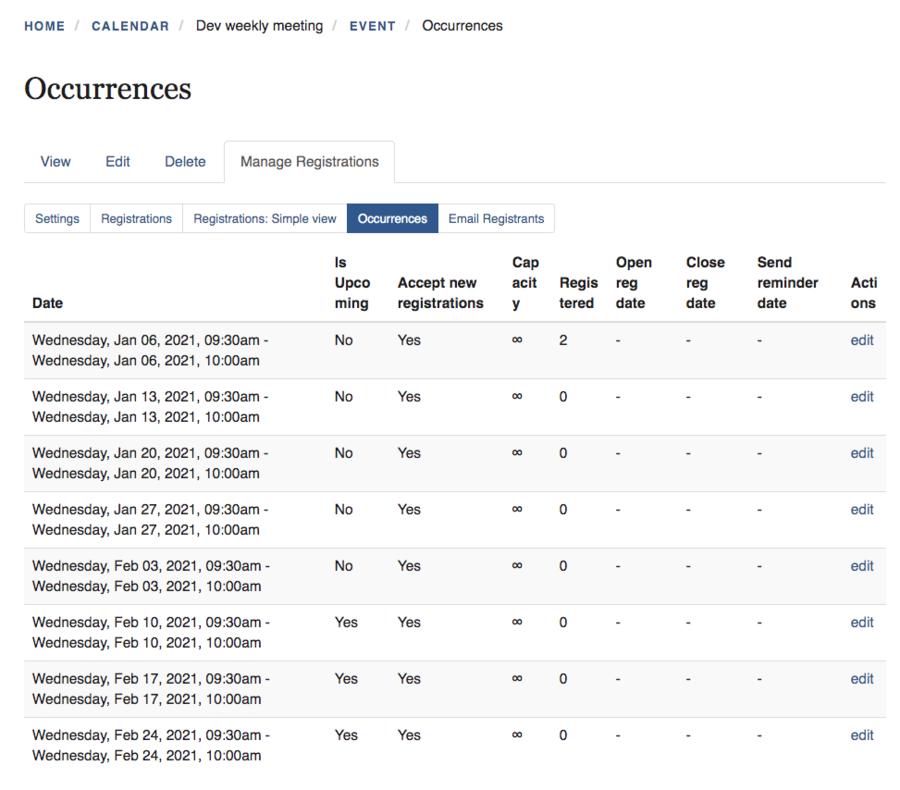Viewport: 900px width, 790px height.
Task: Open Registrations: Simple view sub-tab
Action: point(265,219)
